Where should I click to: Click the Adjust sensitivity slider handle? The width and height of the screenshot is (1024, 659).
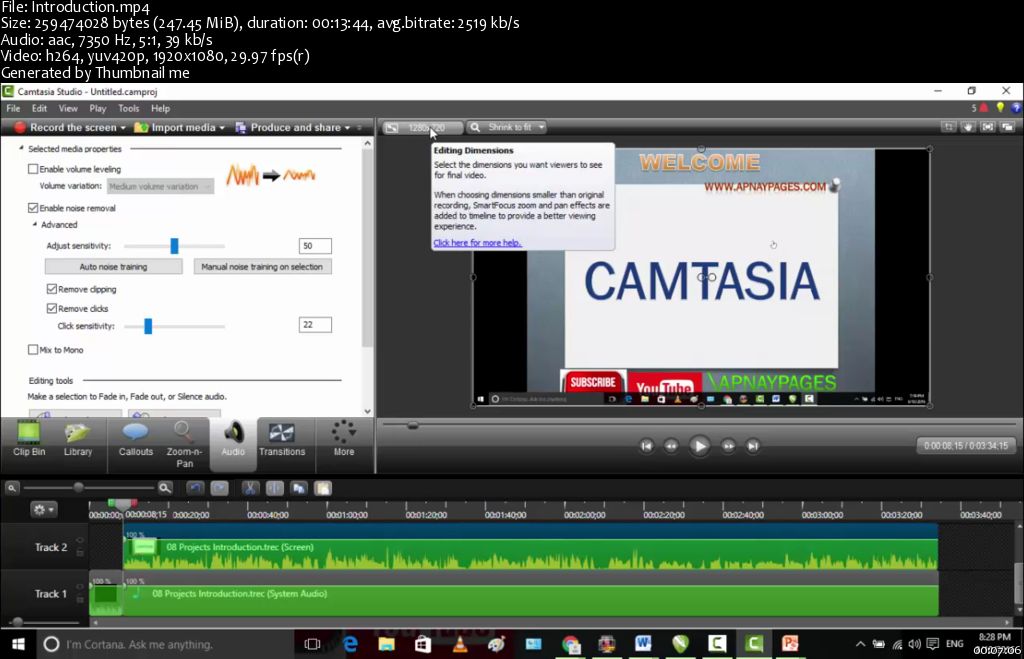[x=174, y=246]
